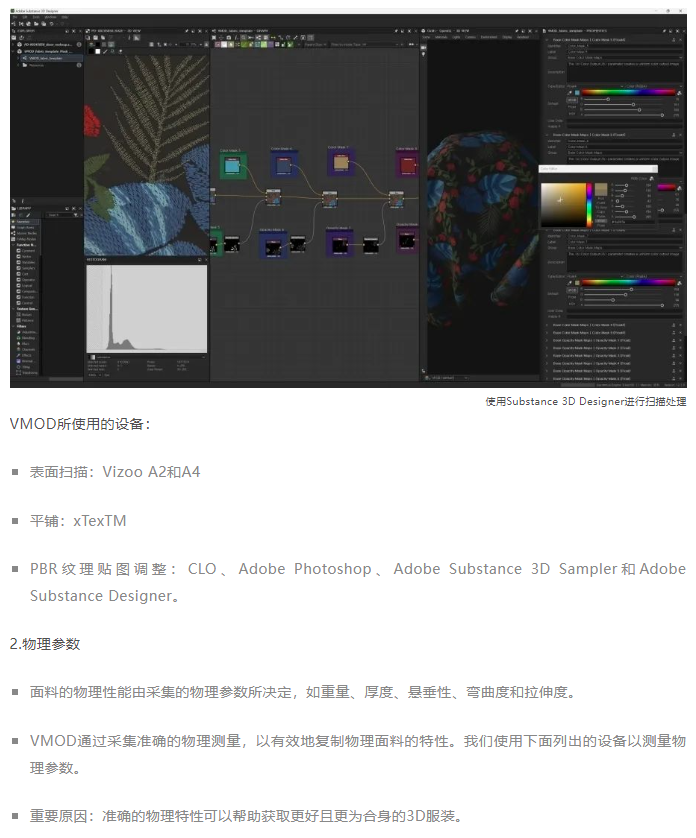
Task: Click the heading 'VMOD所使用的设备'
Action: point(77,424)
